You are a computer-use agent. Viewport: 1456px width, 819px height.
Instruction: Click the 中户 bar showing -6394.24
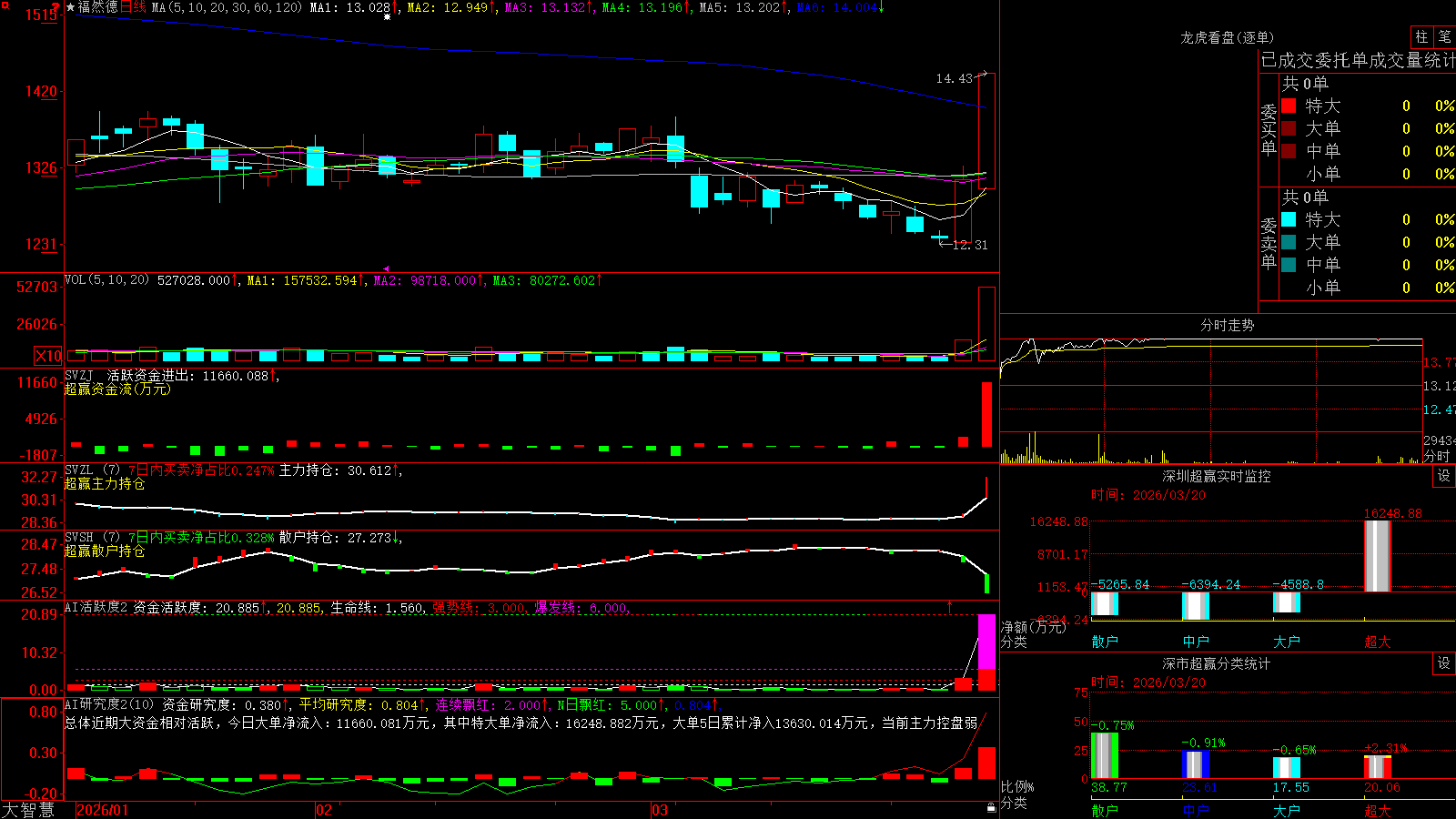coord(1196,606)
